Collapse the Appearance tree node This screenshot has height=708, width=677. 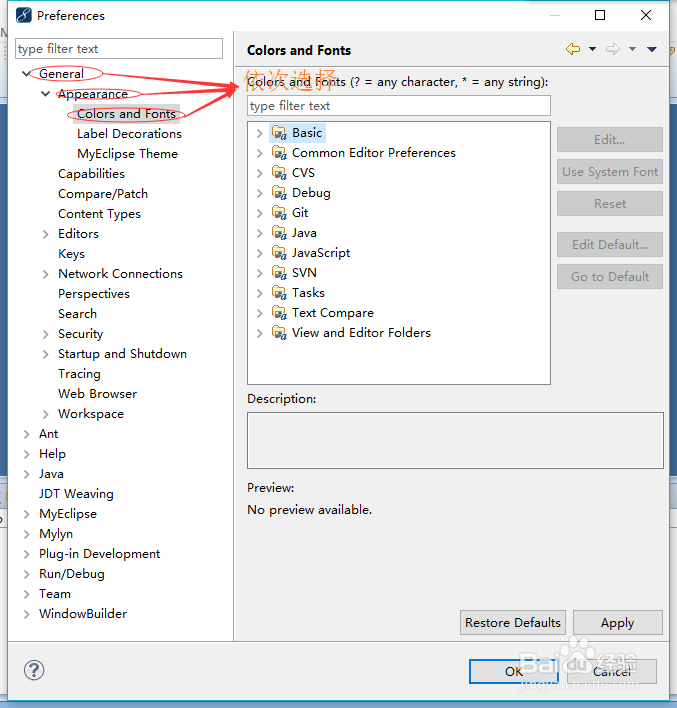click(45, 94)
